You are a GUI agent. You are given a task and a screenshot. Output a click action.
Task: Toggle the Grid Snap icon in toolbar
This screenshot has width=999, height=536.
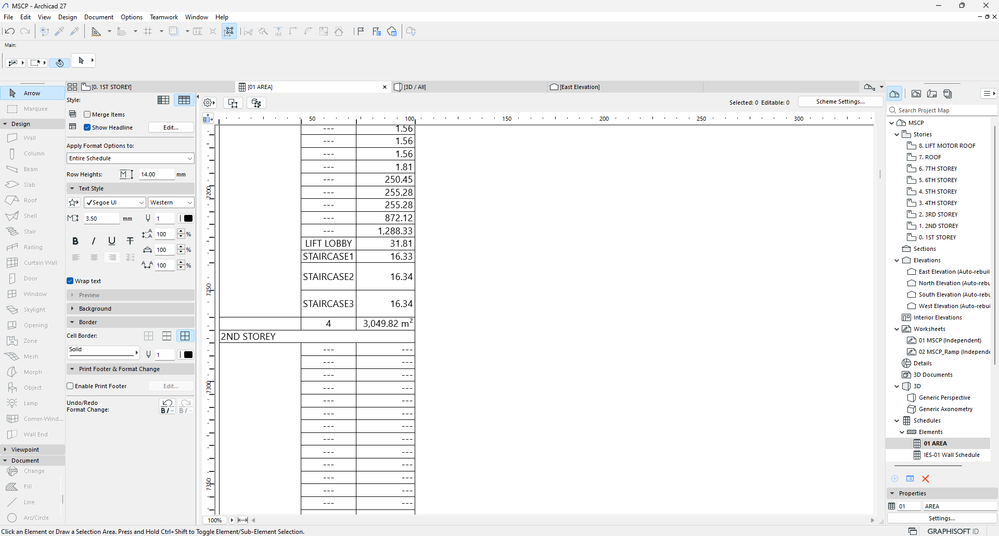click(148, 31)
